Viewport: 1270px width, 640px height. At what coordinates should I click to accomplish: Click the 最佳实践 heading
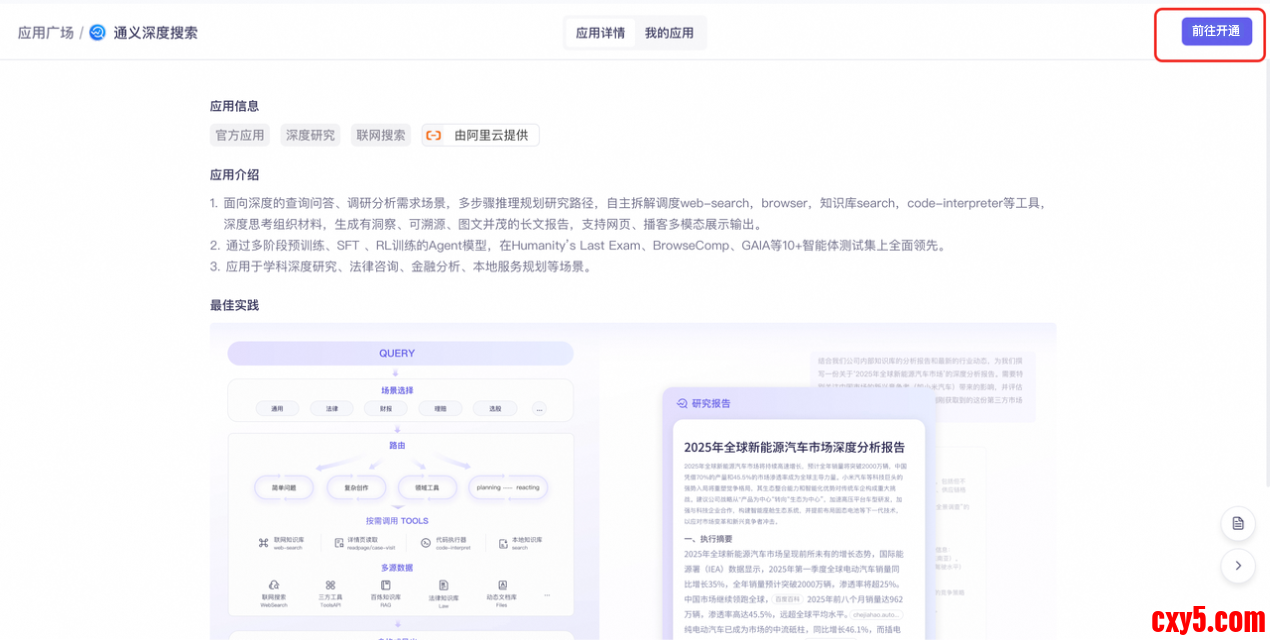234,305
